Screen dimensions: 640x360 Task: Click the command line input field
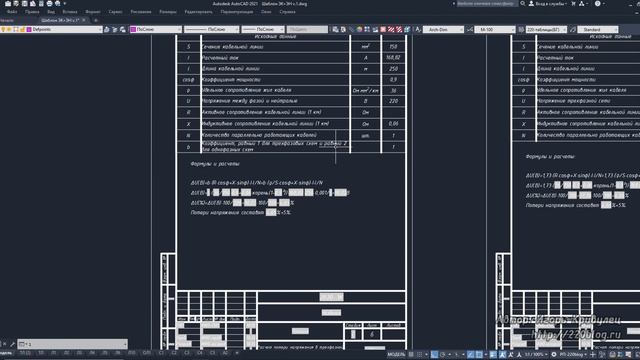pyautogui.click(x=73, y=344)
